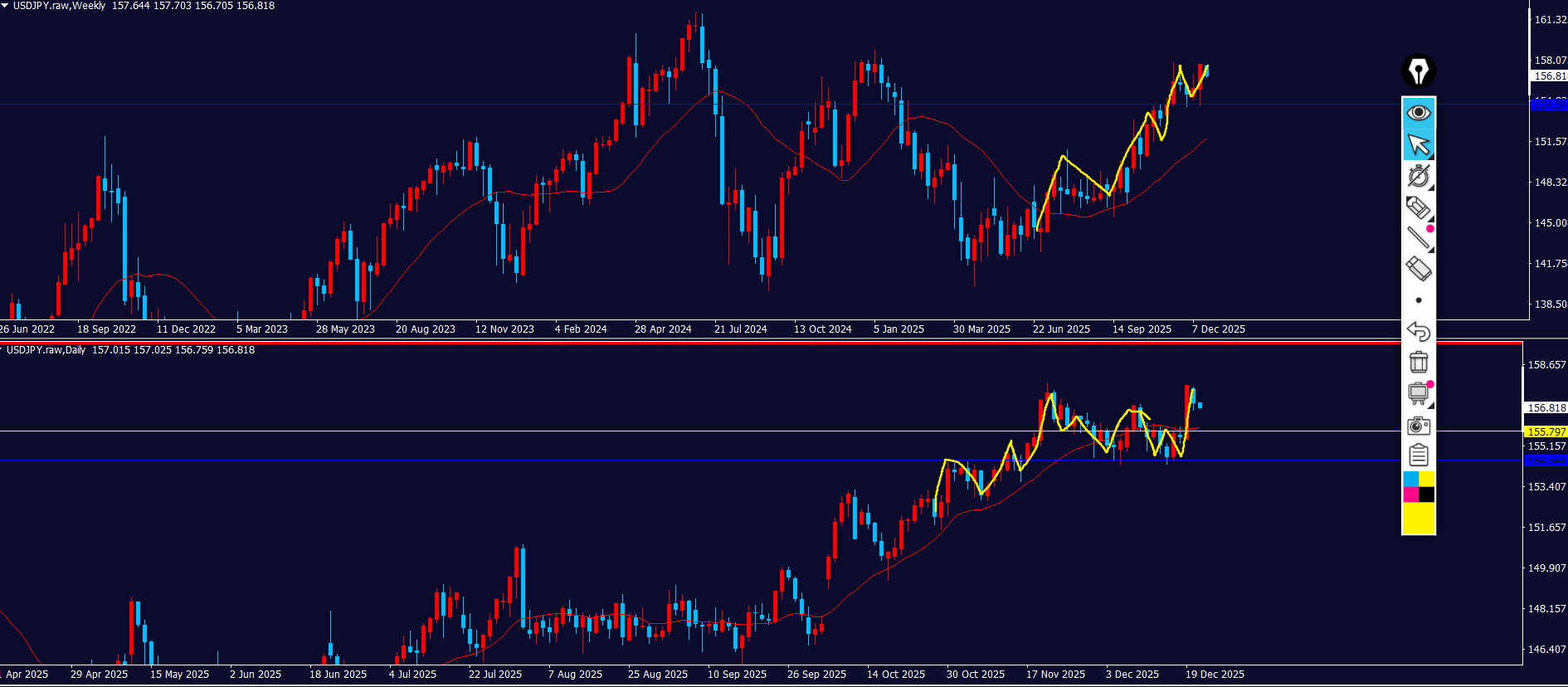Click the yellow 155.797 price label
Viewport: 1568px width, 687px height.
(1546, 431)
